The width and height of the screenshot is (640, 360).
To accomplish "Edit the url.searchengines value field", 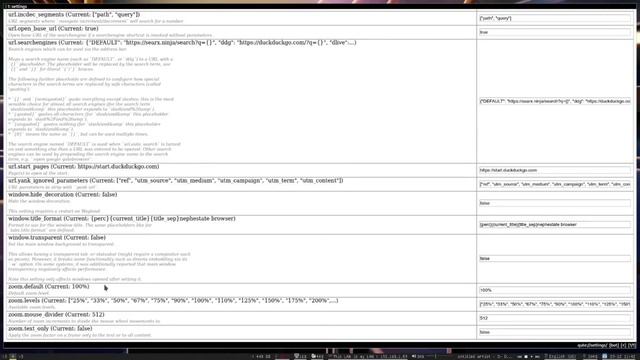I will pos(555,101).
